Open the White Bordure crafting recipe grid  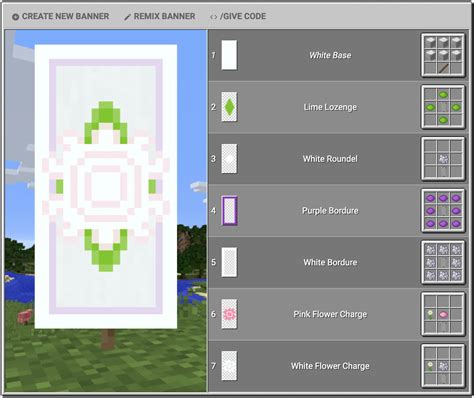click(443, 262)
